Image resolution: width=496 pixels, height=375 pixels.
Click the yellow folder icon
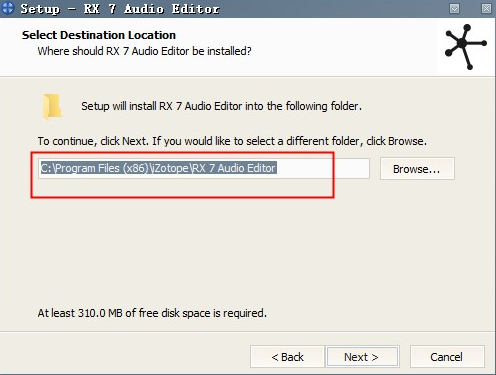(52, 107)
